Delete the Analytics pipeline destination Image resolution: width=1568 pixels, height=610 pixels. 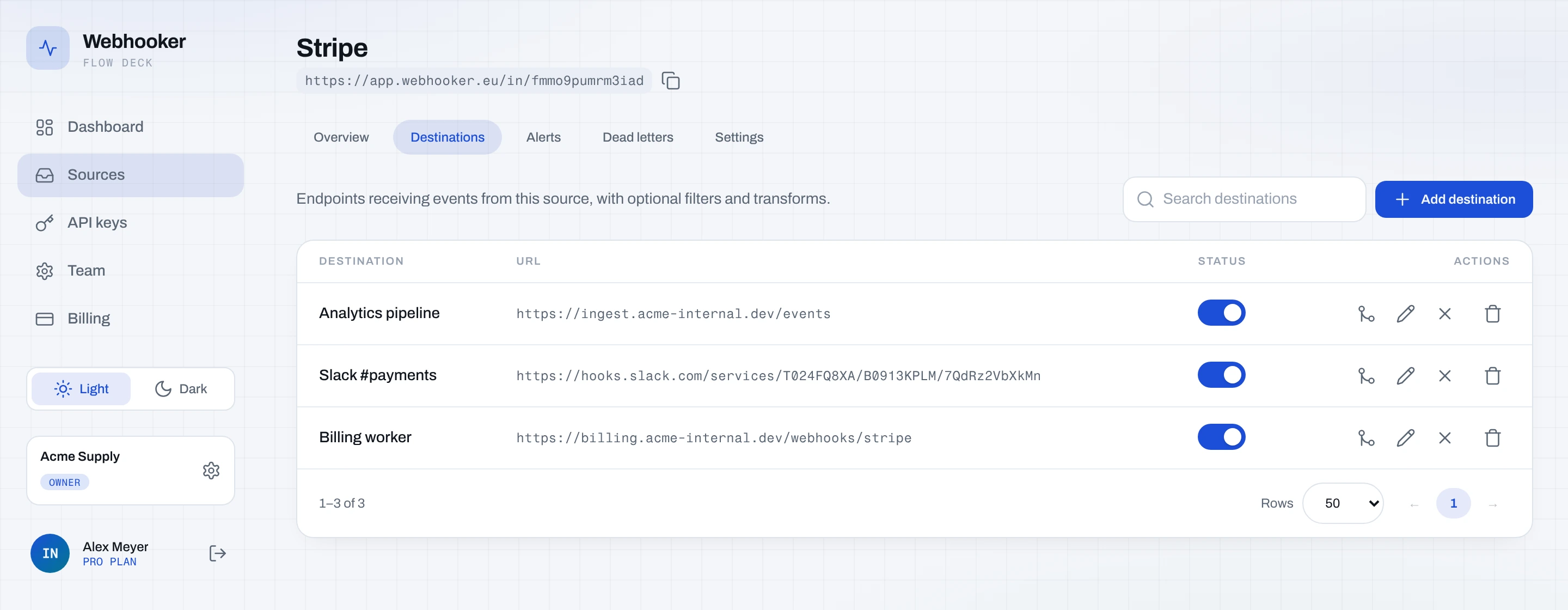[x=1492, y=314]
